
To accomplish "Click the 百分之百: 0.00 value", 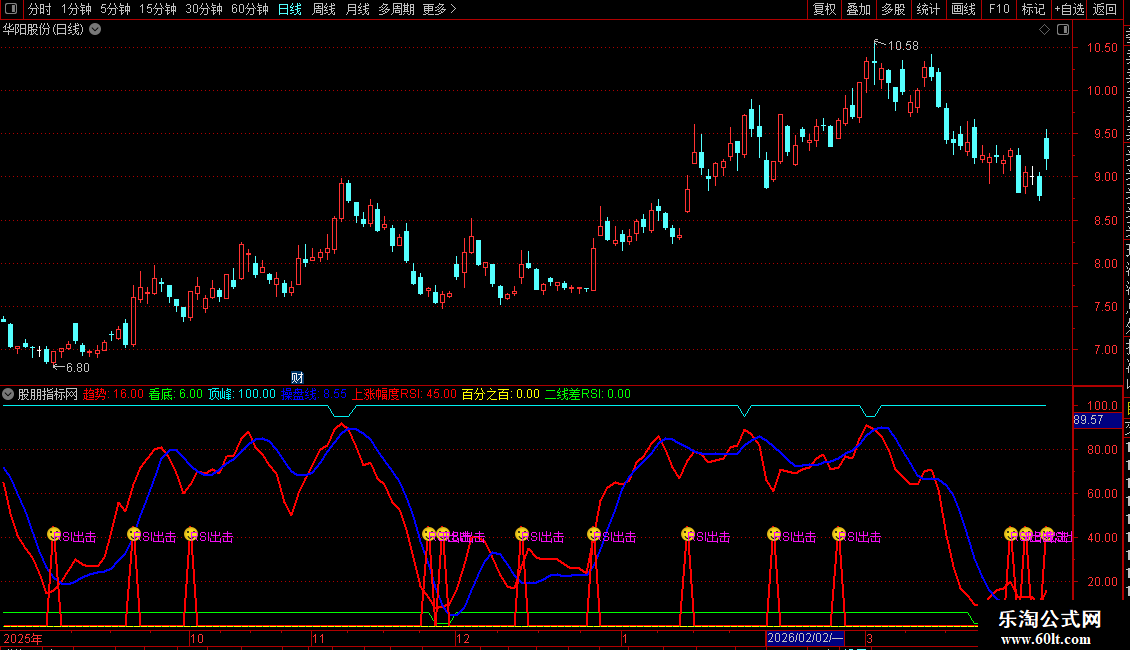I will pos(500,394).
